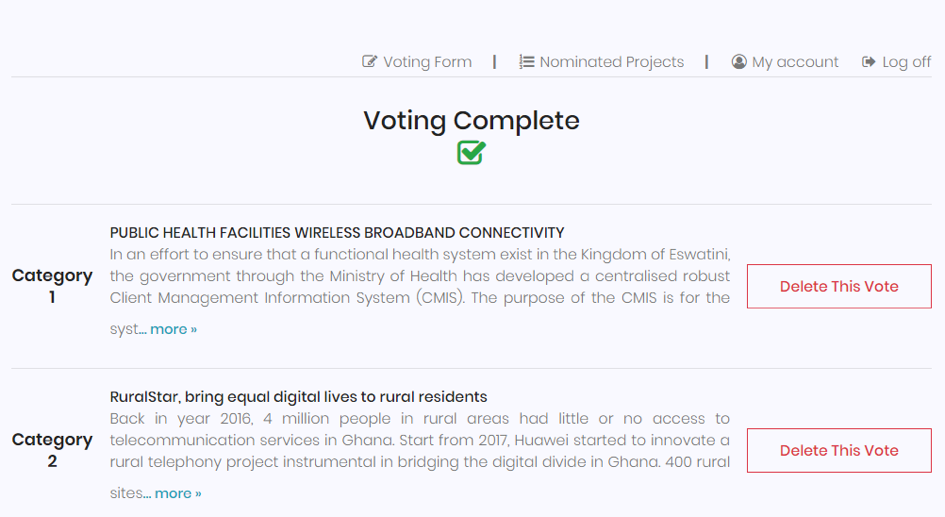Viewport: 945px width, 517px height.
Task: Delete the vote for Category 2
Action: pyautogui.click(x=838, y=450)
